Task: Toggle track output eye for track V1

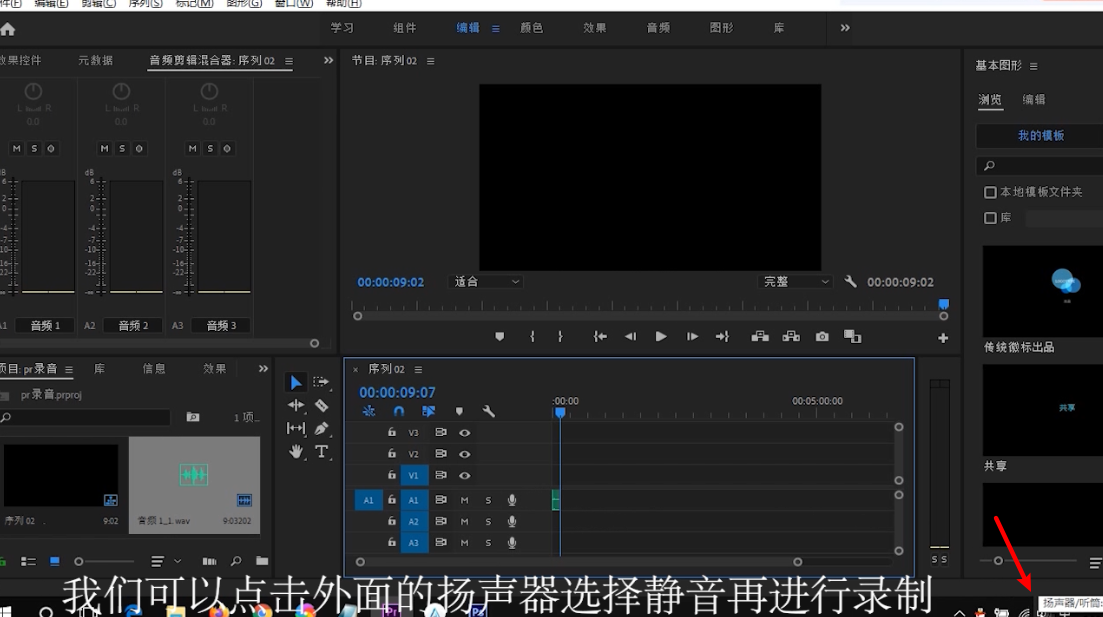Action: click(x=463, y=476)
